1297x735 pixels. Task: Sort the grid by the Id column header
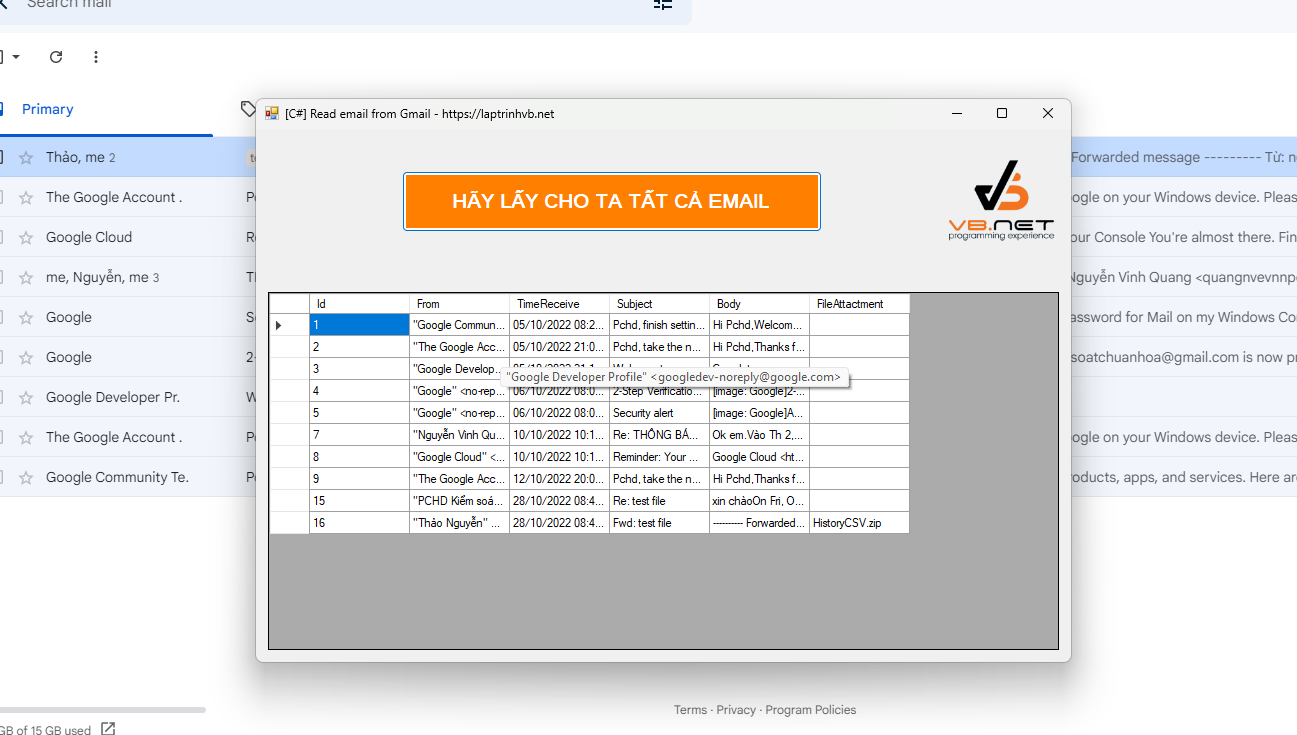359,303
